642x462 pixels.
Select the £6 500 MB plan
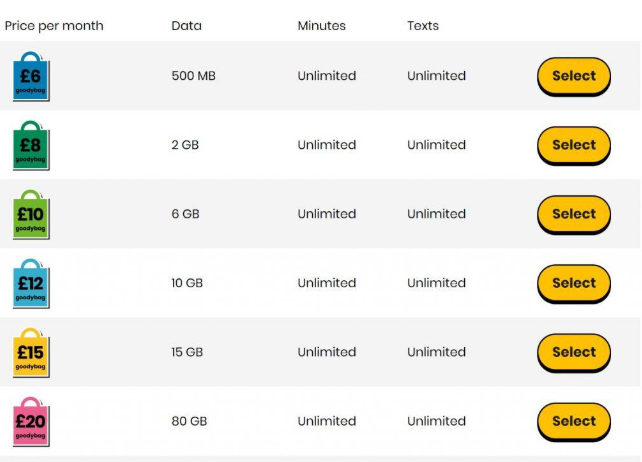[x=574, y=77]
